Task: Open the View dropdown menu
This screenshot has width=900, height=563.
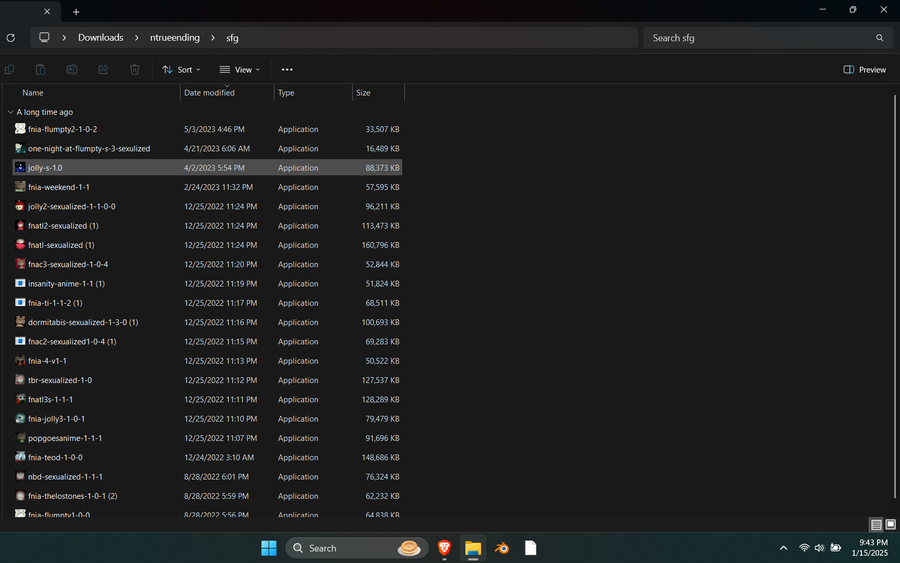Action: click(239, 69)
